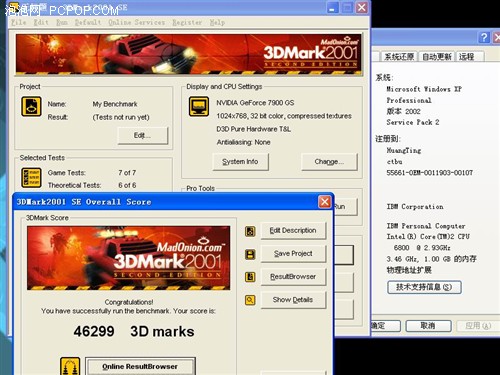Click the display monitor icon
The width and height of the screenshot is (500, 375).
tap(199, 107)
